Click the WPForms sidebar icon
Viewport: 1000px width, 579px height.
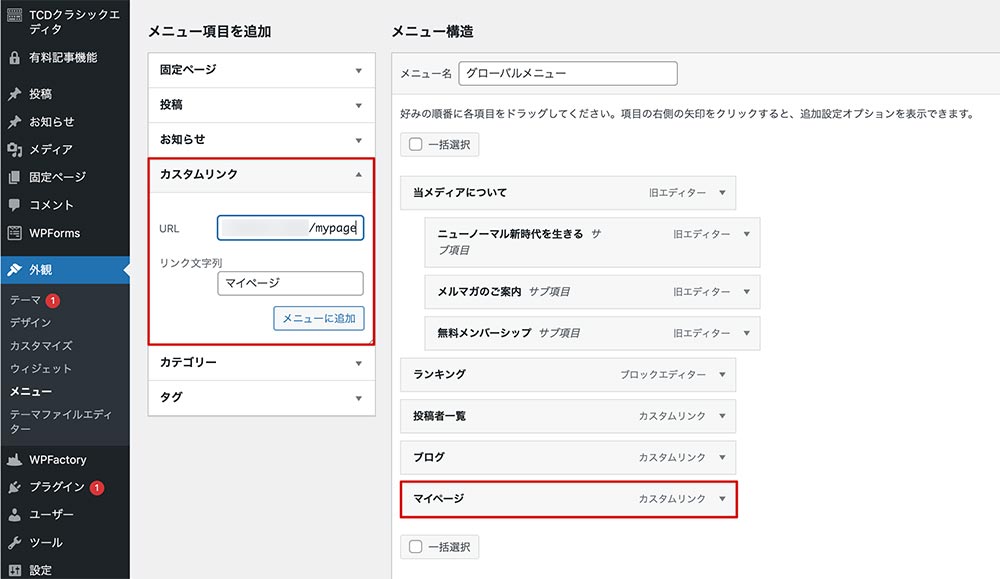14,233
